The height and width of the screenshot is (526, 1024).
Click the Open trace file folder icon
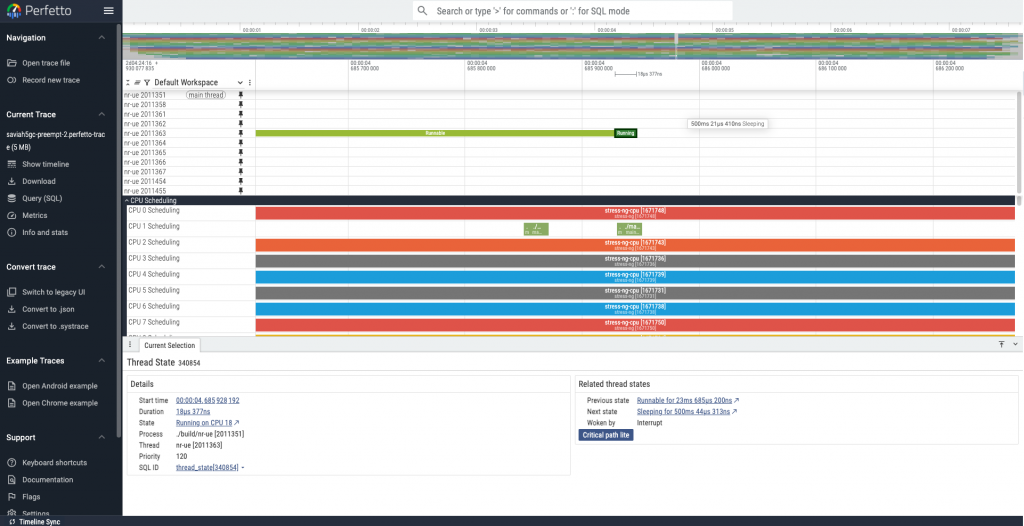(x=12, y=63)
